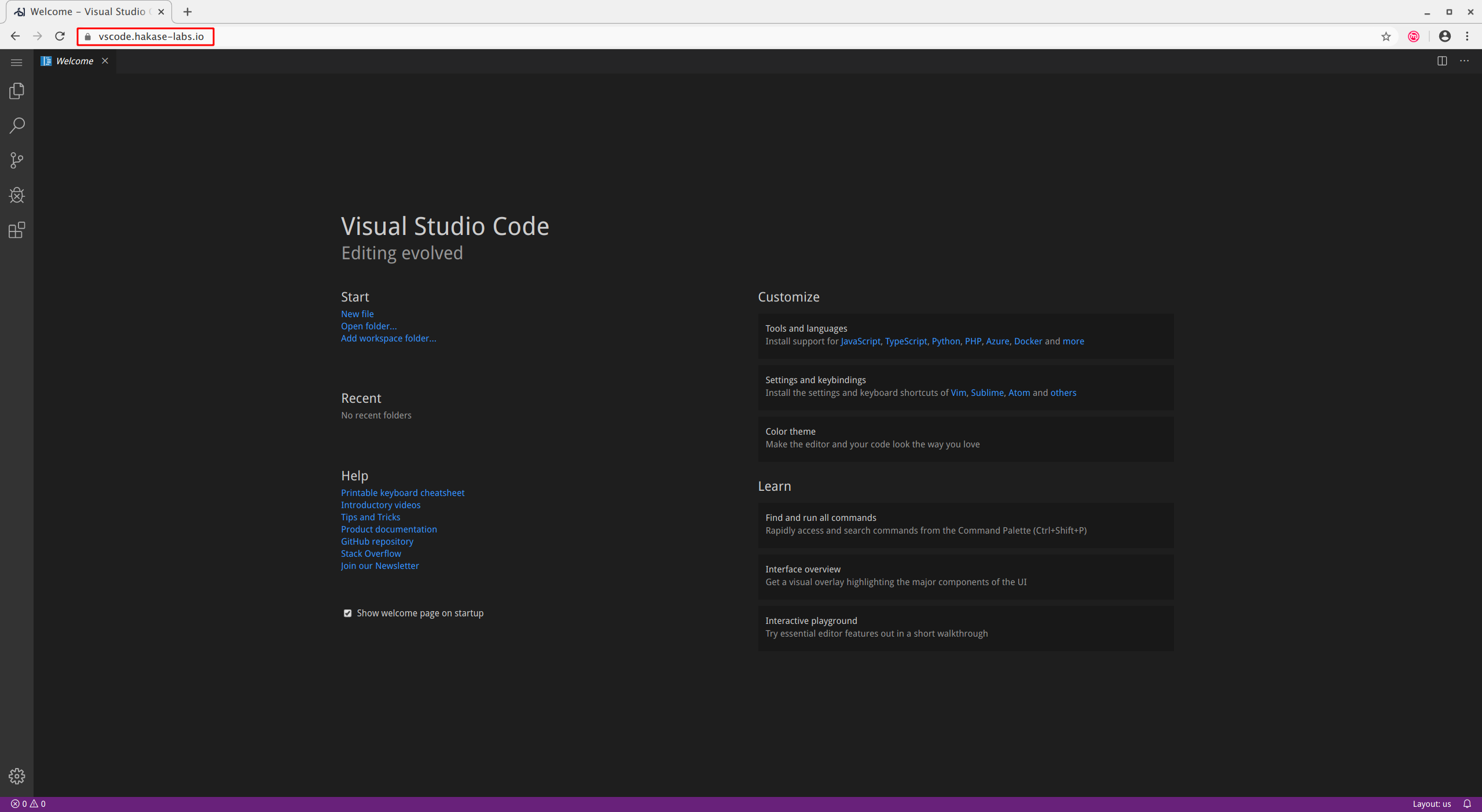Toggle the sidebar layout icon
The height and width of the screenshot is (812, 1482).
(1442, 60)
